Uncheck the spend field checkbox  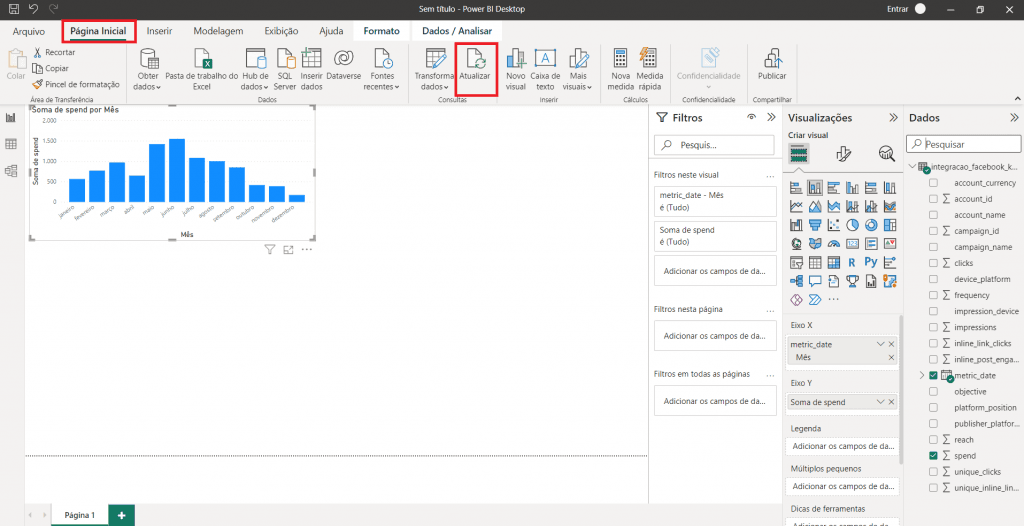click(x=933, y=455)
